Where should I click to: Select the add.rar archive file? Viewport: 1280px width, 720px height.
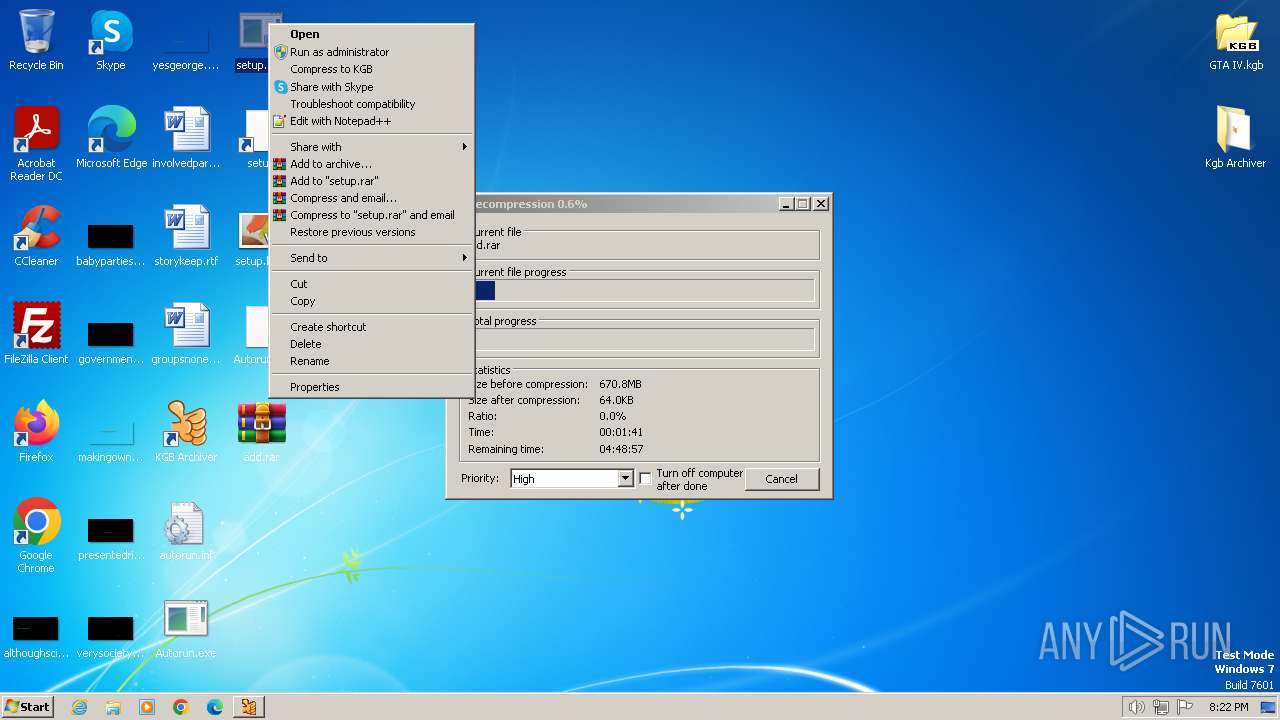pos(261,432)
